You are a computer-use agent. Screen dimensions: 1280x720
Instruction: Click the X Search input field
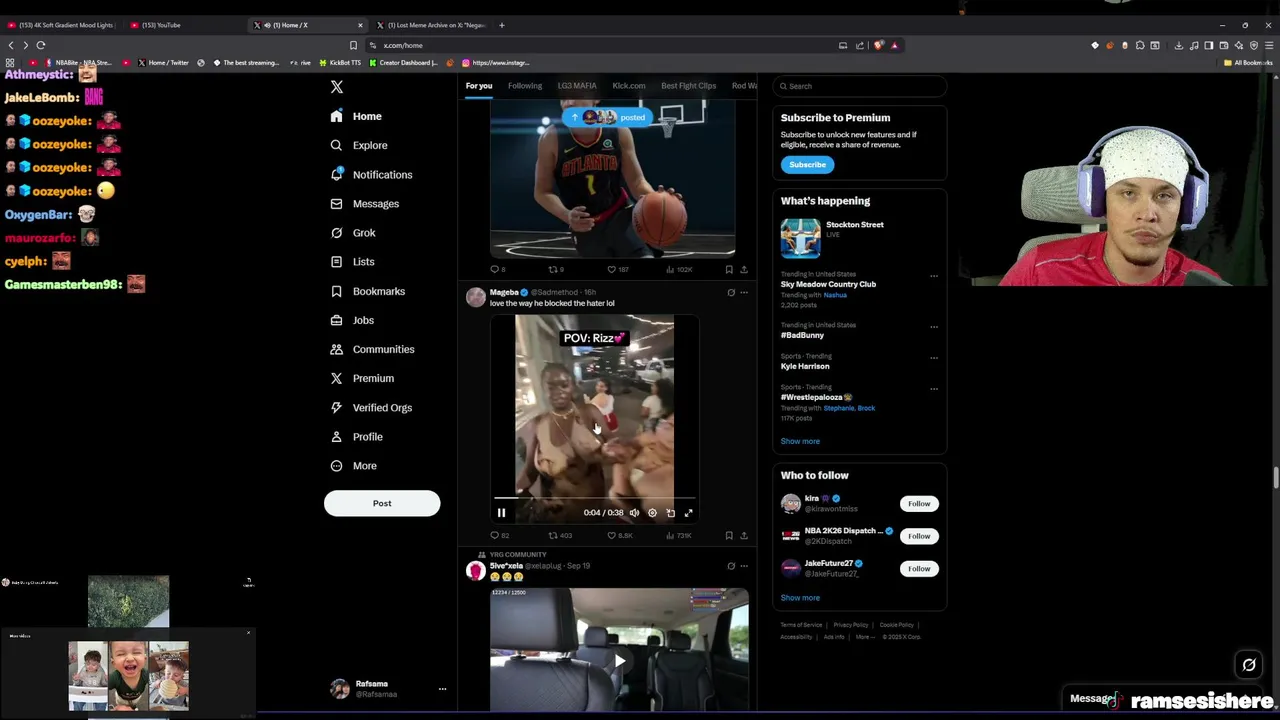coord(859,86)
